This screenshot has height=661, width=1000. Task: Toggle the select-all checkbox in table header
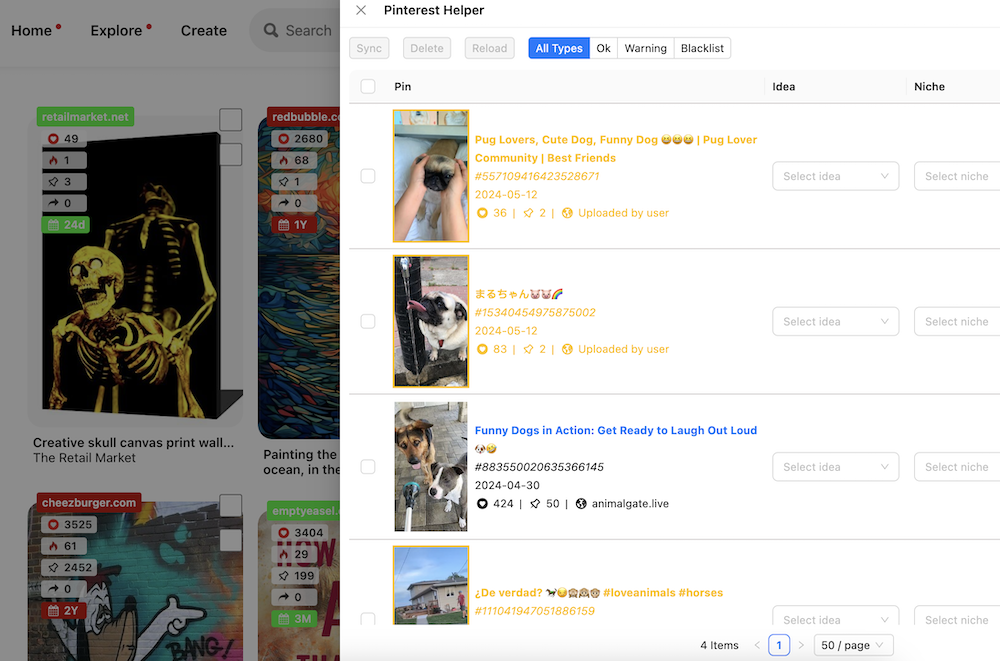[368, 87]
